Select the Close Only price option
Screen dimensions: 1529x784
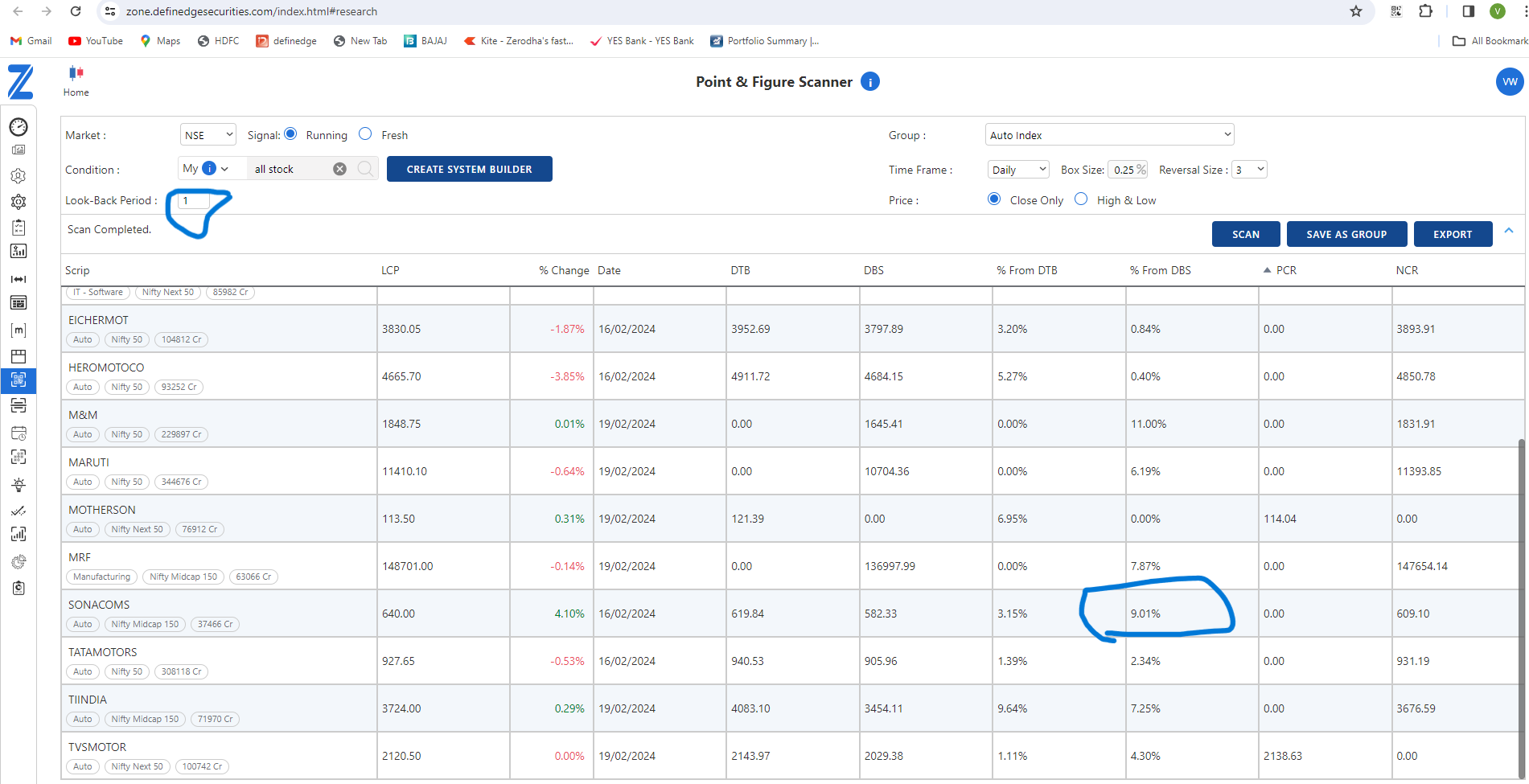(994, 199)
